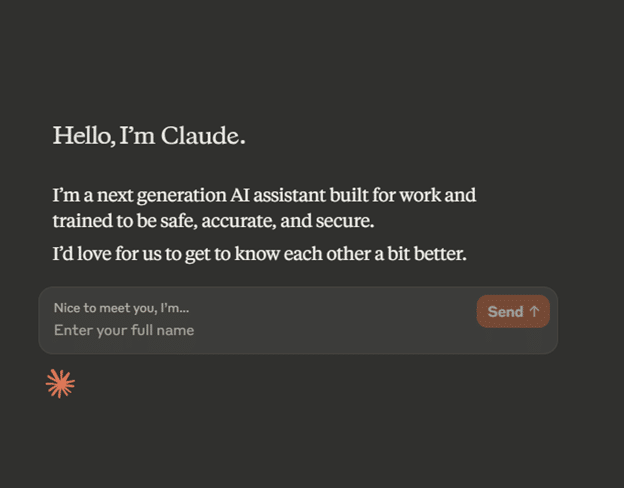
Task: Click the phrase "built for work and"
Action: point(407,195)
